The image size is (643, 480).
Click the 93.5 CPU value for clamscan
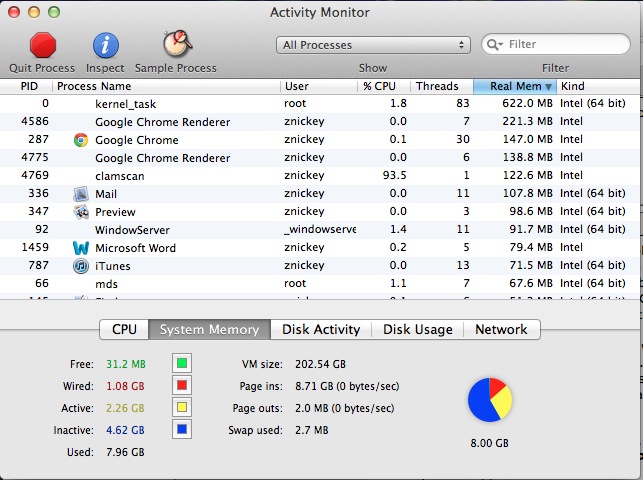394,175
